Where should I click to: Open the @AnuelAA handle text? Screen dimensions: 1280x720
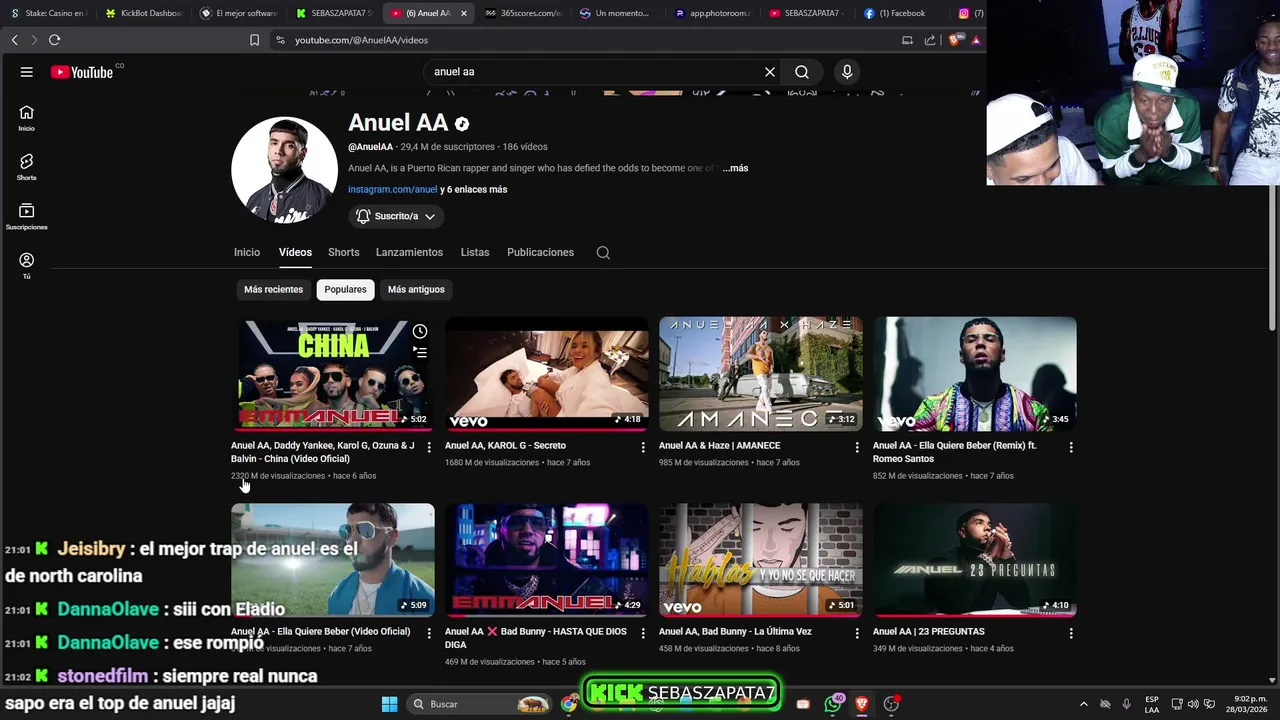(370, 147)
